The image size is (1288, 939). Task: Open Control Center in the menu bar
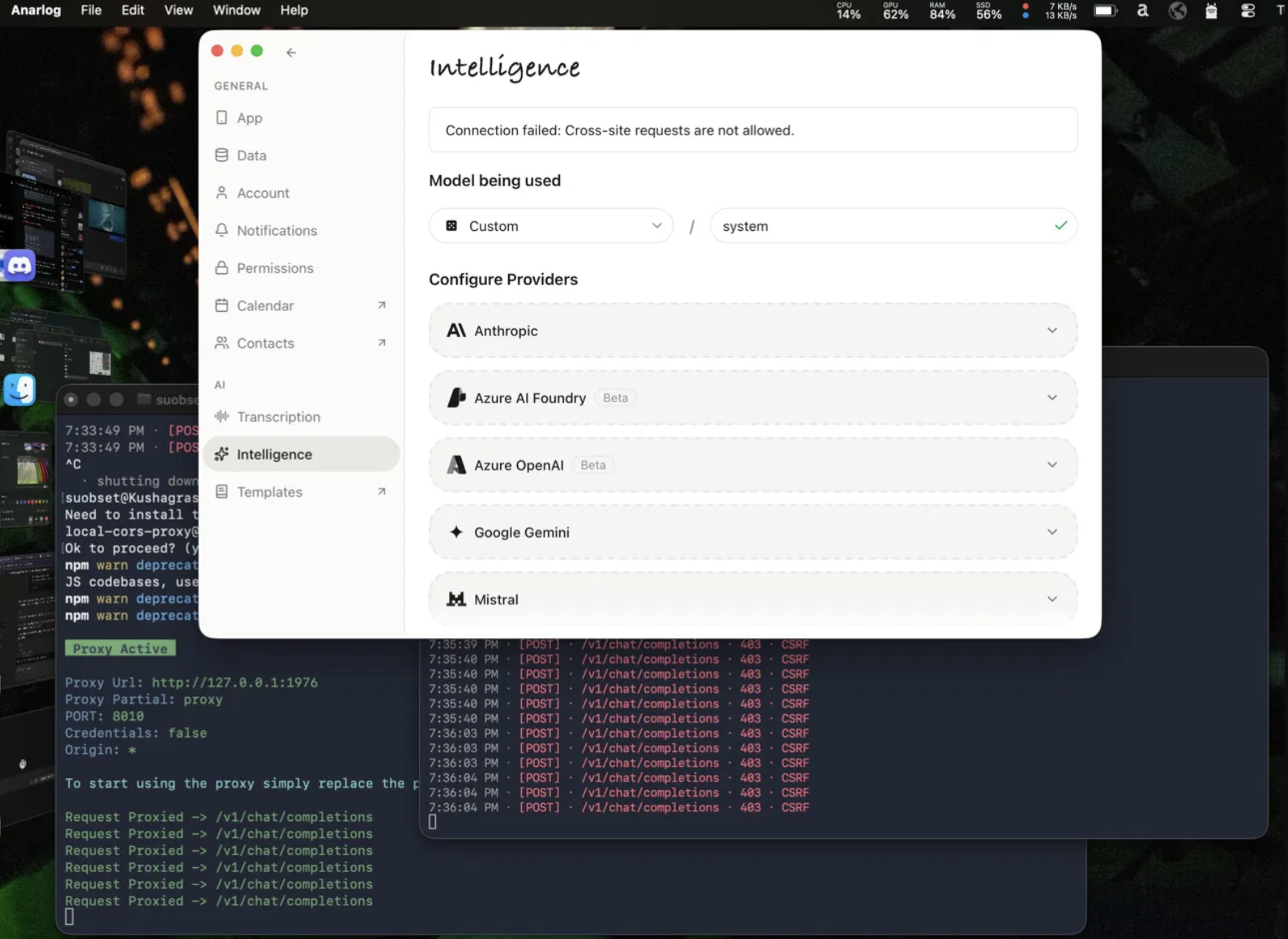point(1247,11)
